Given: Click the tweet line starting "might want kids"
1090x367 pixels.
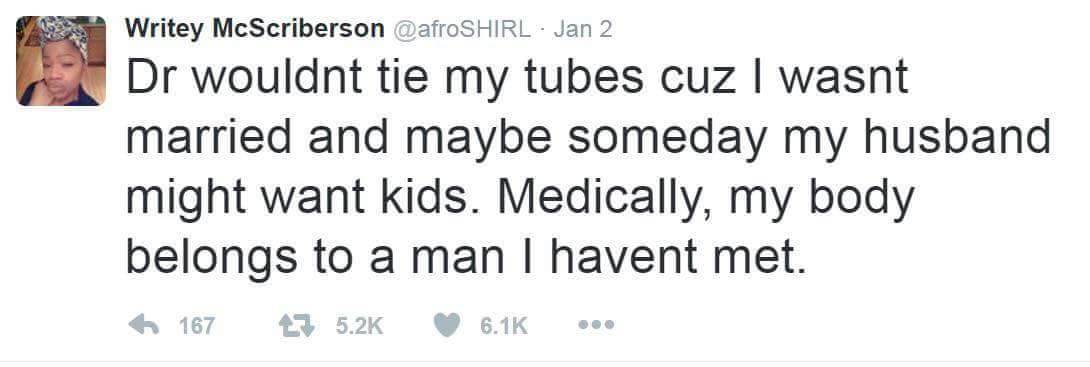Looking at the screenshot, I should pyautogui.click(x=520, y=197).
